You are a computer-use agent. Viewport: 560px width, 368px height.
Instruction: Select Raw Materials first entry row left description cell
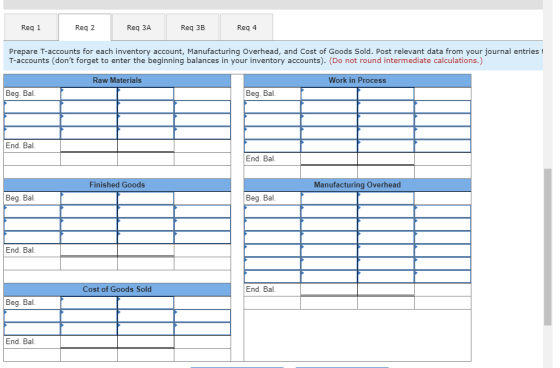(32, 107)
